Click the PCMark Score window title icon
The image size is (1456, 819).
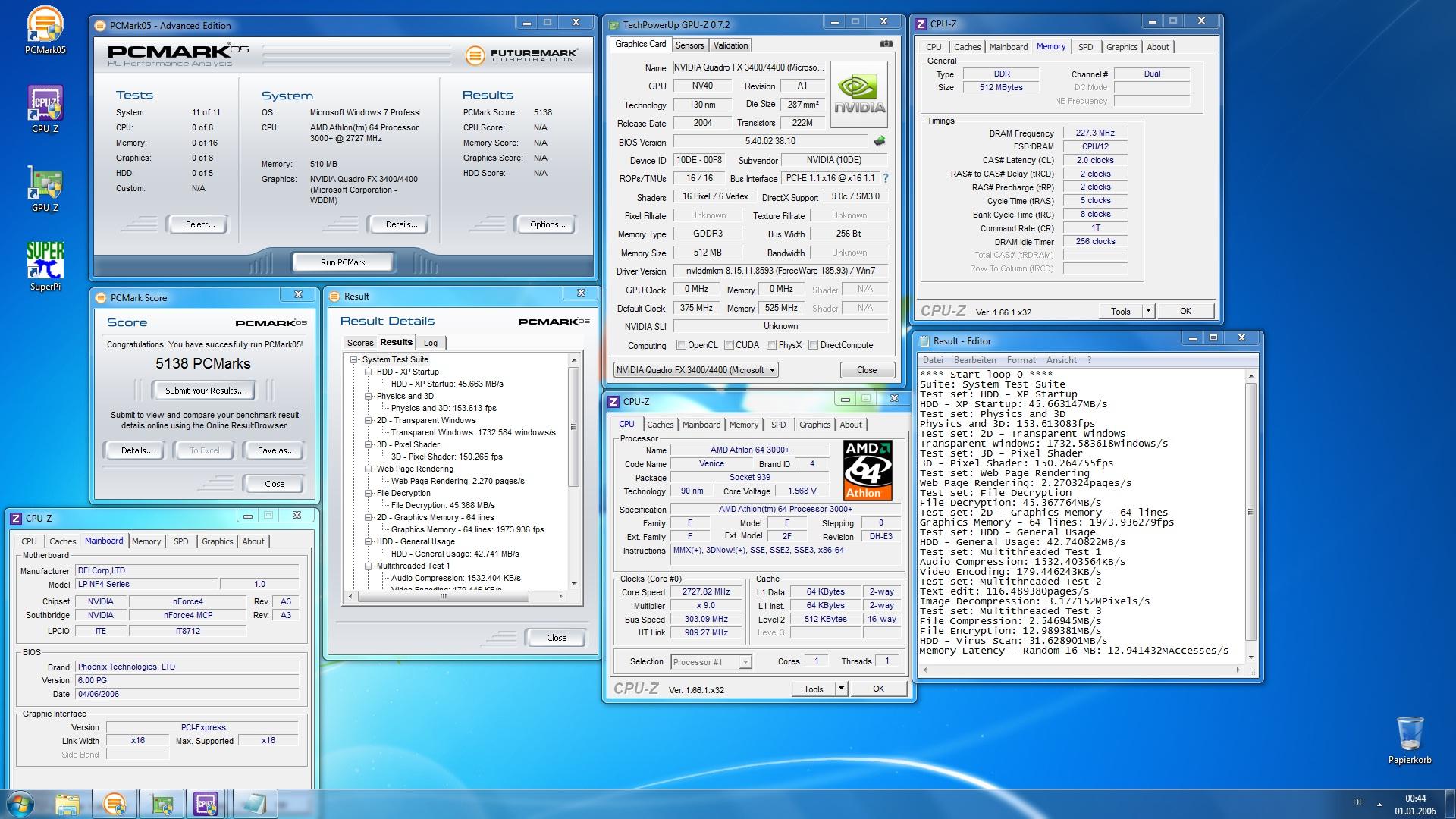tap(101, 298)
